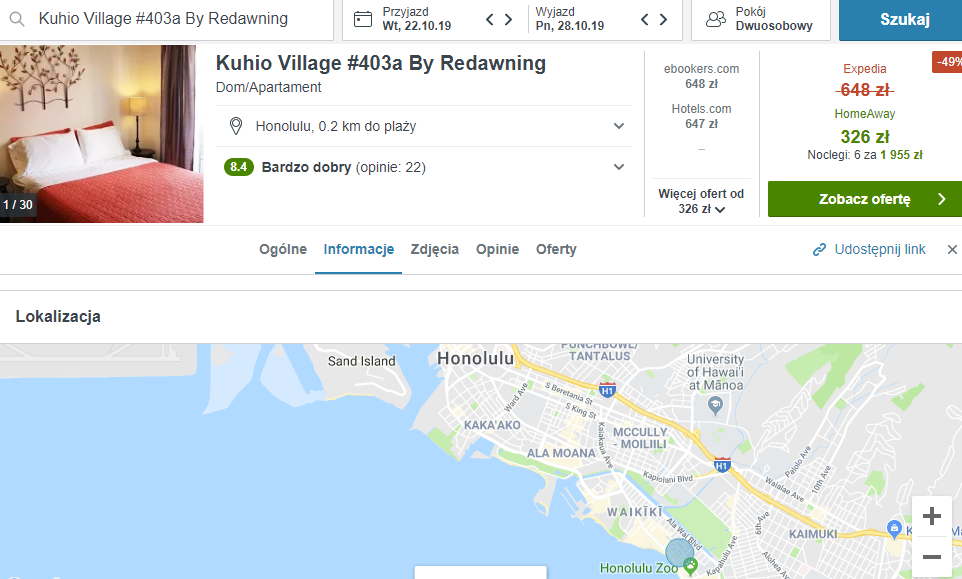Click the search magnifier icon

(17, 19)
